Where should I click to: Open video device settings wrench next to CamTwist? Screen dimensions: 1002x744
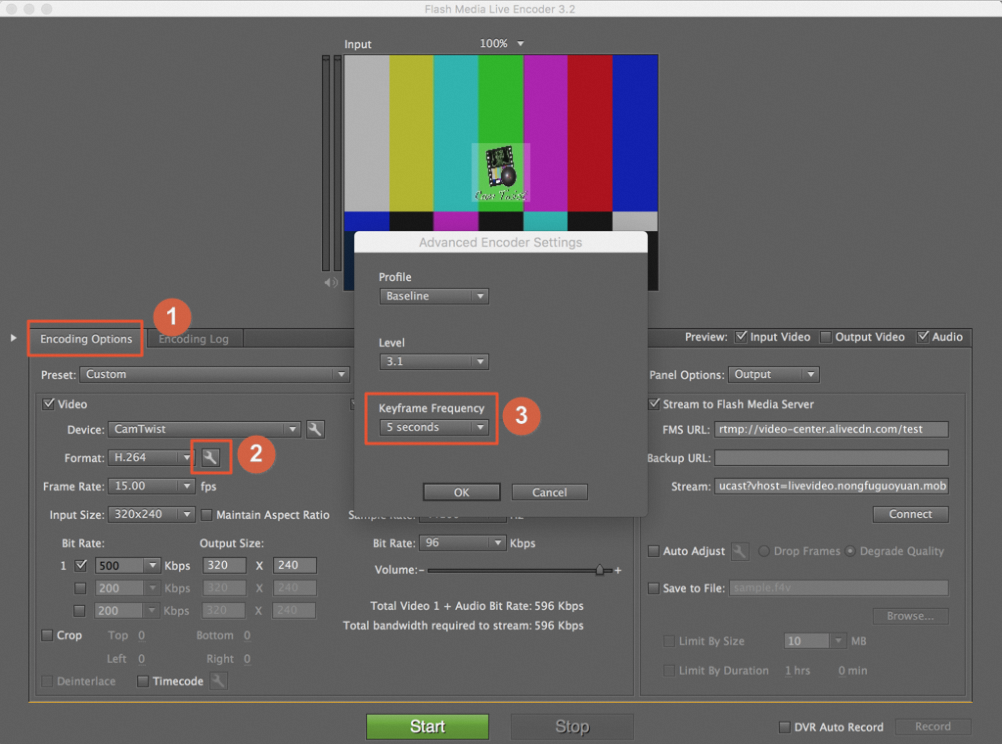(x=314, y=430)
